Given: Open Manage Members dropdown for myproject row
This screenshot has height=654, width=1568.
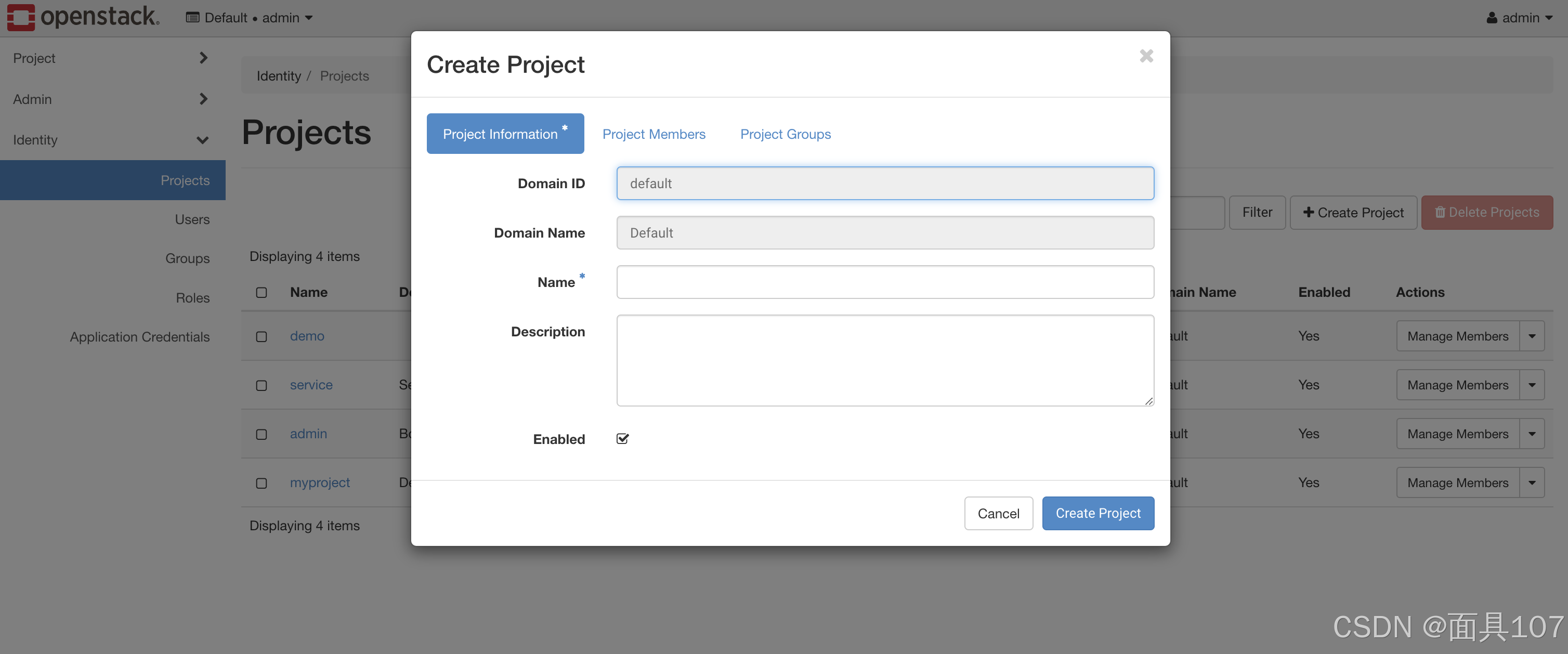Looking at the screenshot, I should tap(1533, 482).
